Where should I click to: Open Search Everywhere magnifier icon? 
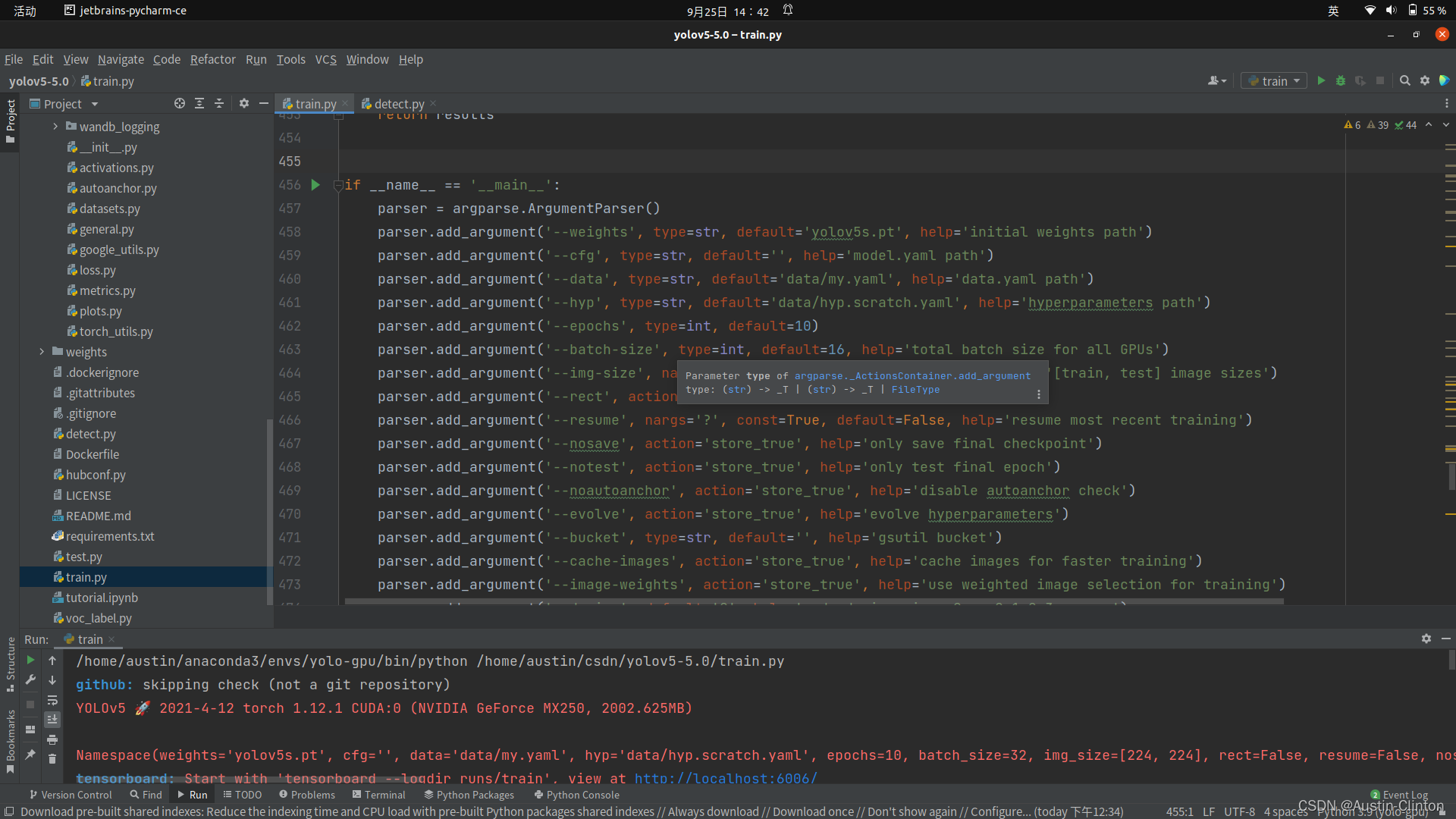(1405, 81)
